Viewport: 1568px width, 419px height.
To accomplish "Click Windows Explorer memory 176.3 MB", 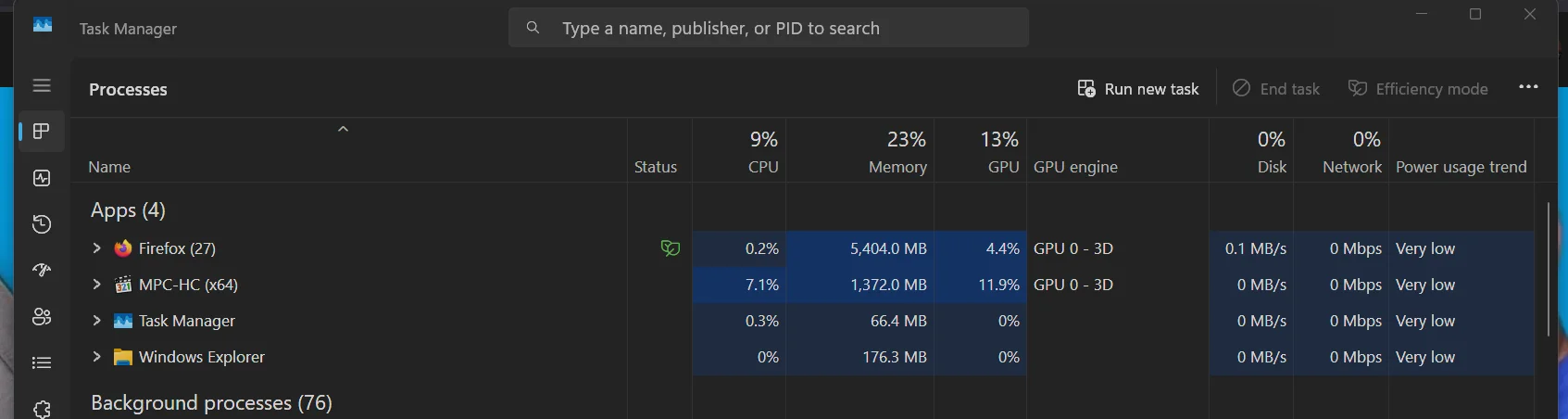I will pyautogui.click(x=895, y=357).
